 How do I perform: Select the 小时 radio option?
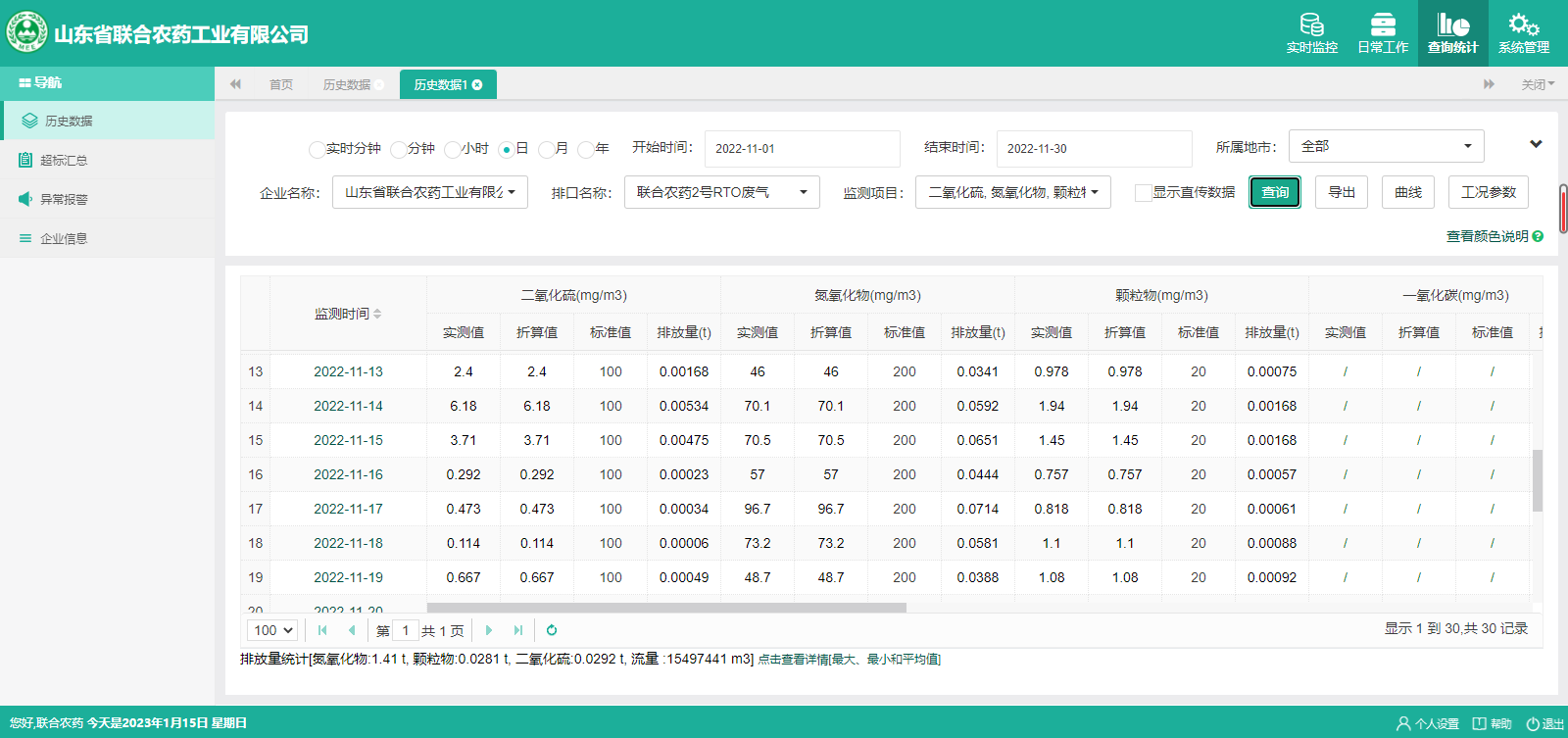[452, 149]
